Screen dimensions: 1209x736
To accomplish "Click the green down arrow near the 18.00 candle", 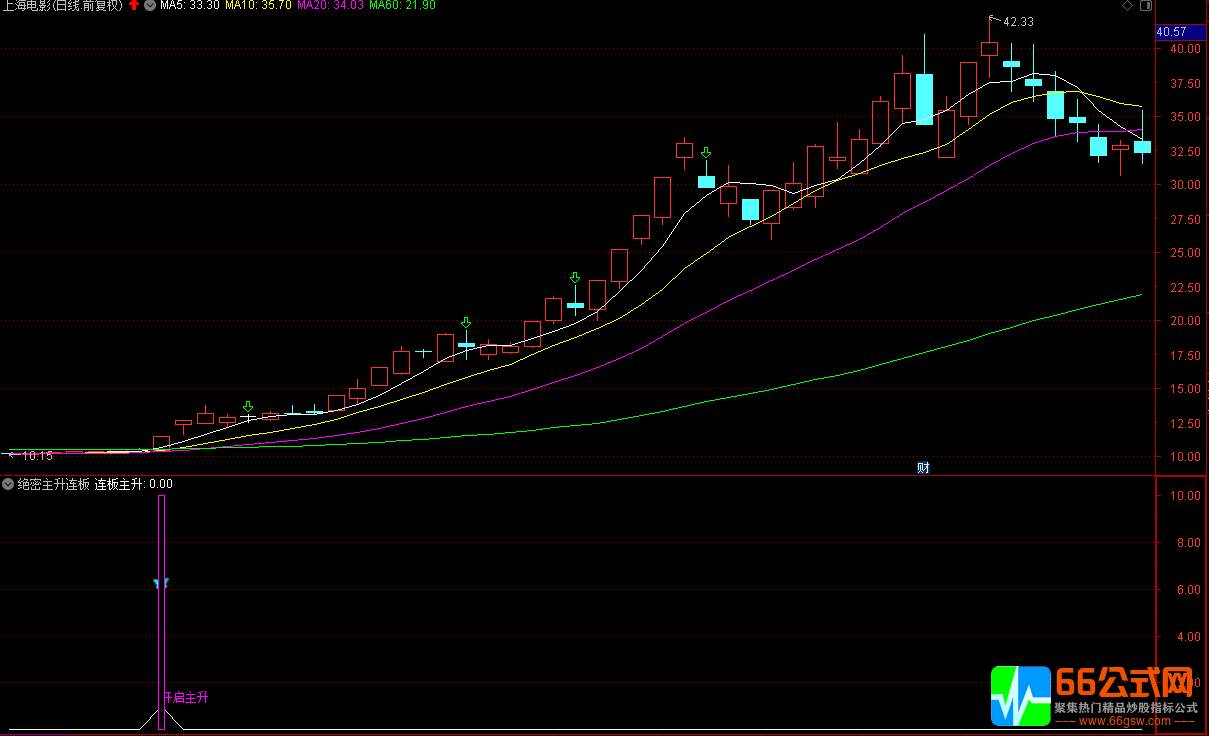I will 466,323.
